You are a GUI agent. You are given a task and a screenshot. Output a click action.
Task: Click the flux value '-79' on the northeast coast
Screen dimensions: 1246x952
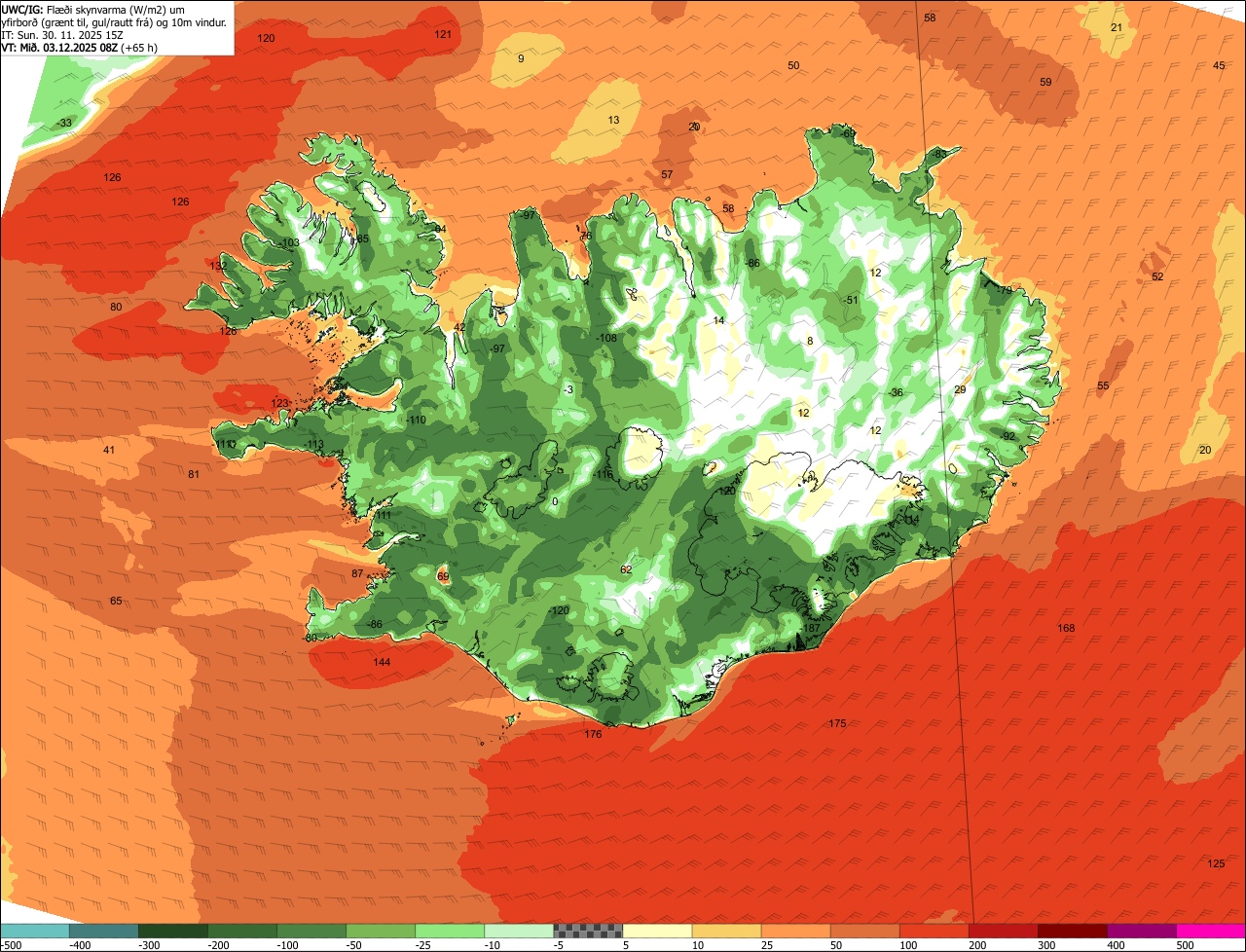coord(1004,290)
